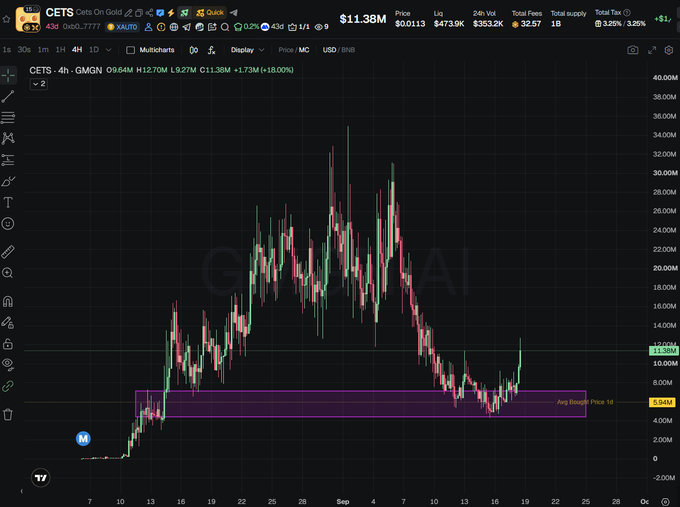The height and width of the screenshot is (507, 680).
Task: Click the orange warning circle icon
Action: pyautogui.click(x=161, y=27)
